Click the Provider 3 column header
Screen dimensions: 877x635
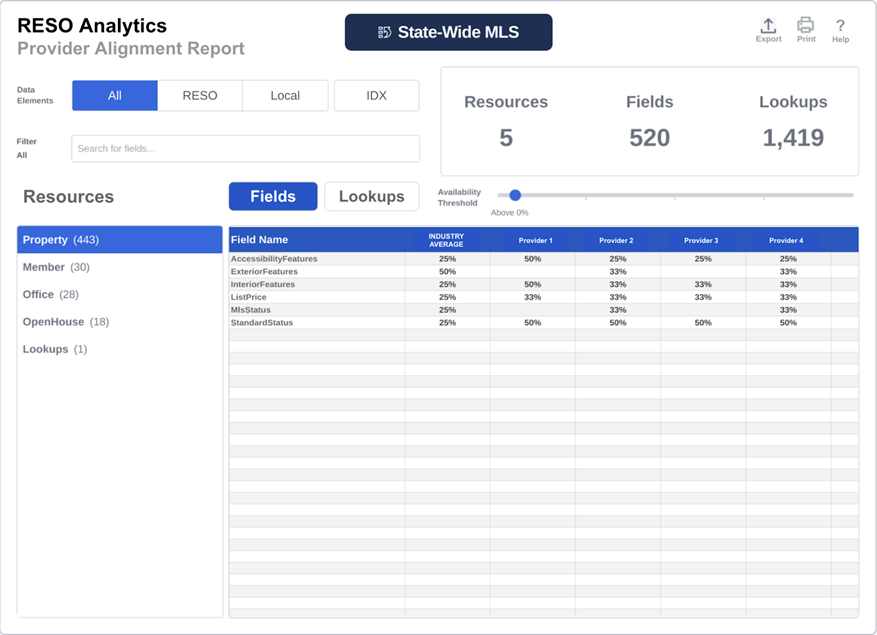point(701,241)
